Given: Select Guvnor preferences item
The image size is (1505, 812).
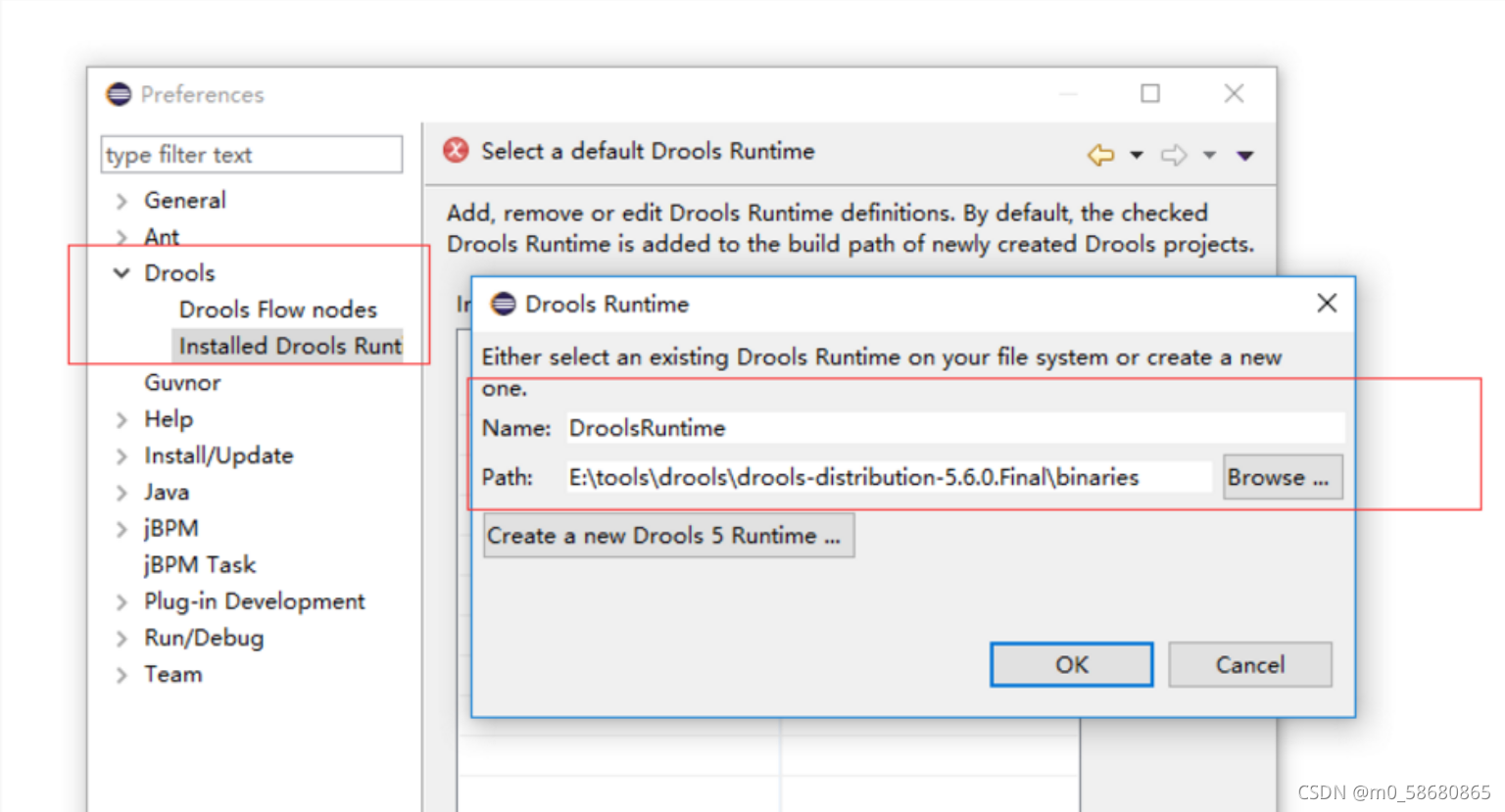Looking at the screenshot, I should [x=182, y=383].
